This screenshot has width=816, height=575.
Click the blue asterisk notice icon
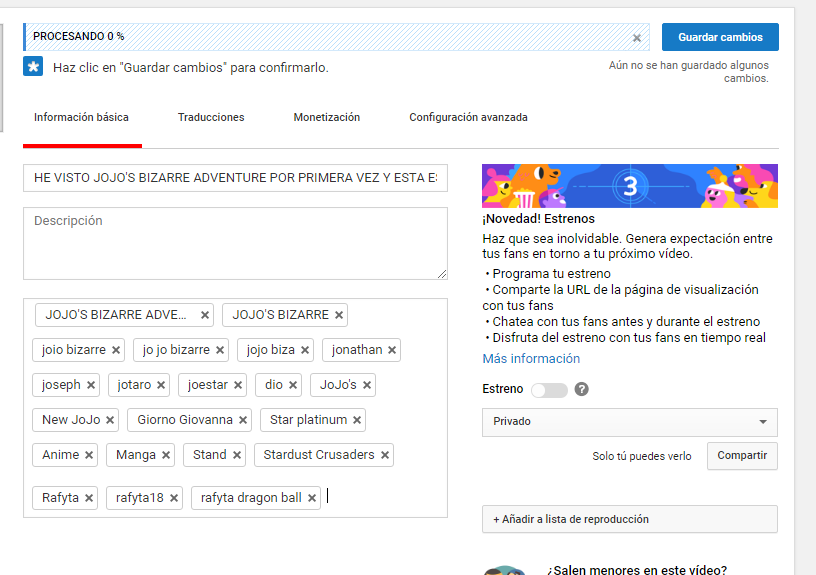(x=33, y=67)
